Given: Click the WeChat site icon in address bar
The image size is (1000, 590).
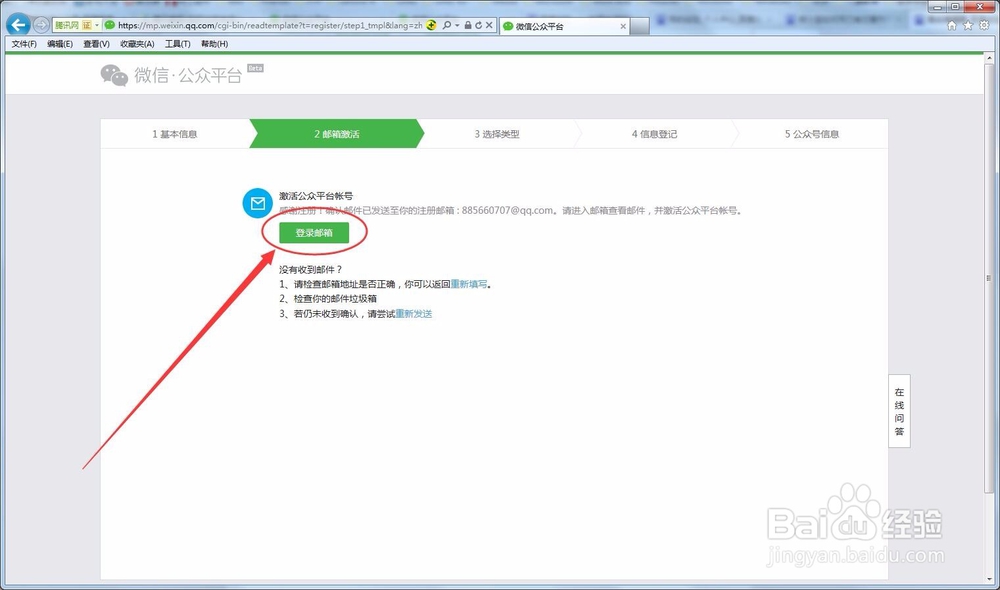Looking at the screenshot, I should (x=110, y=26).
